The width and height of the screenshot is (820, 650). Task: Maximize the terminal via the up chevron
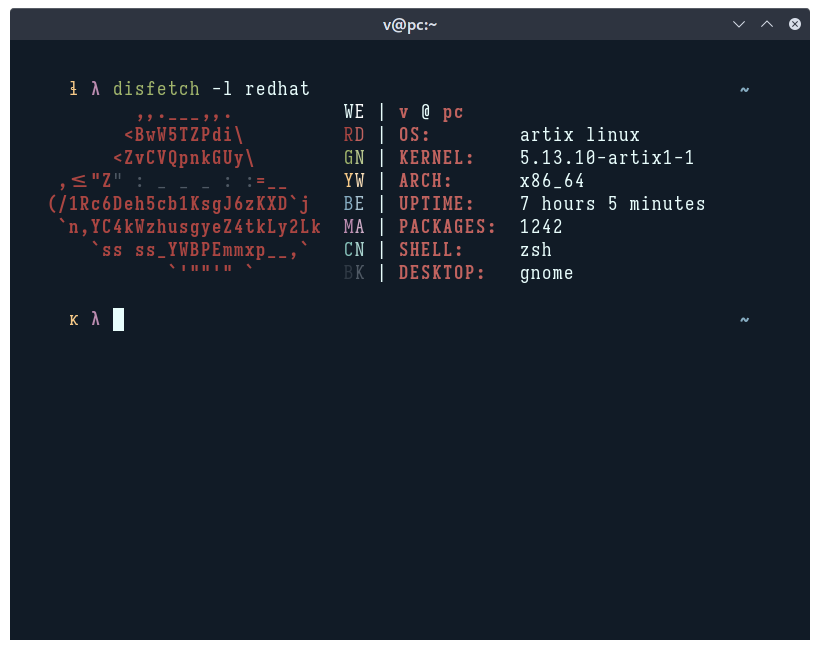tap(765, 24)
